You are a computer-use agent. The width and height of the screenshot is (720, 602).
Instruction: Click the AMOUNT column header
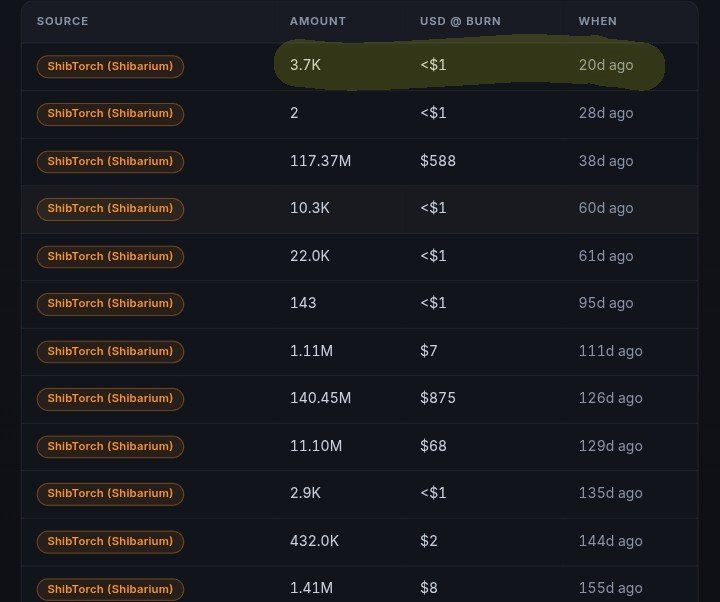318,21
